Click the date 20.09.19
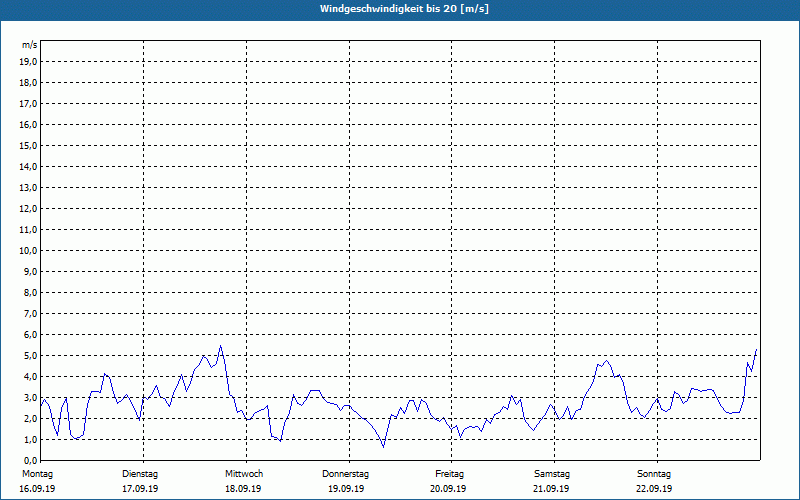Image resolution: width=800 pixels, height=500 pixels. (448, 489)
